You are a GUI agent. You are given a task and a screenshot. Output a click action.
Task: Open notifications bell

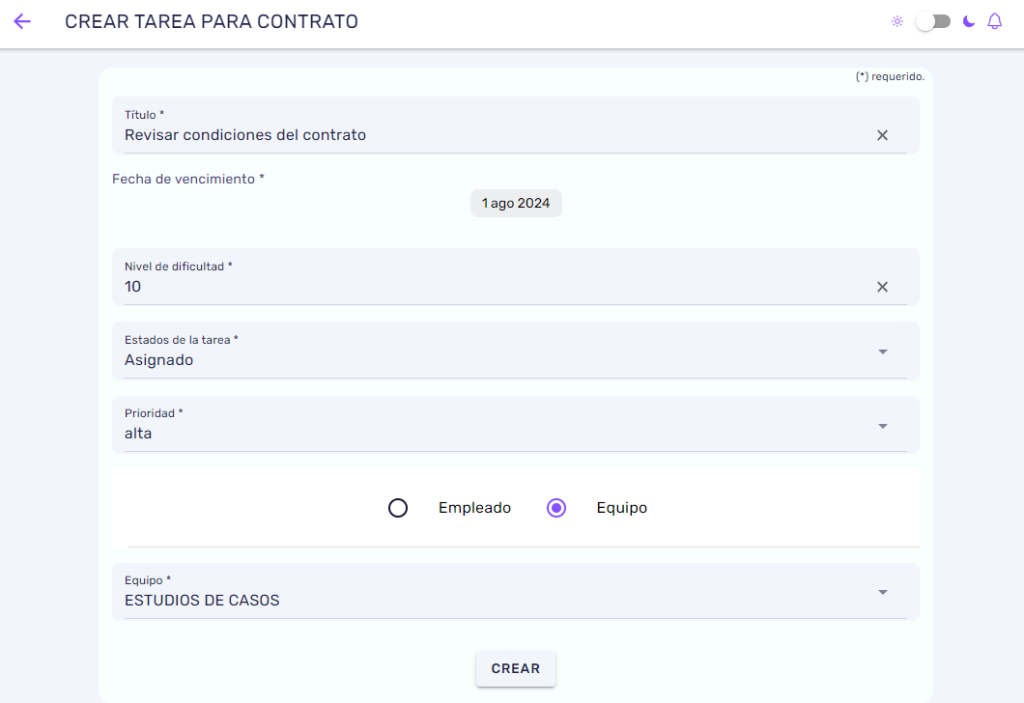point(995,22)
